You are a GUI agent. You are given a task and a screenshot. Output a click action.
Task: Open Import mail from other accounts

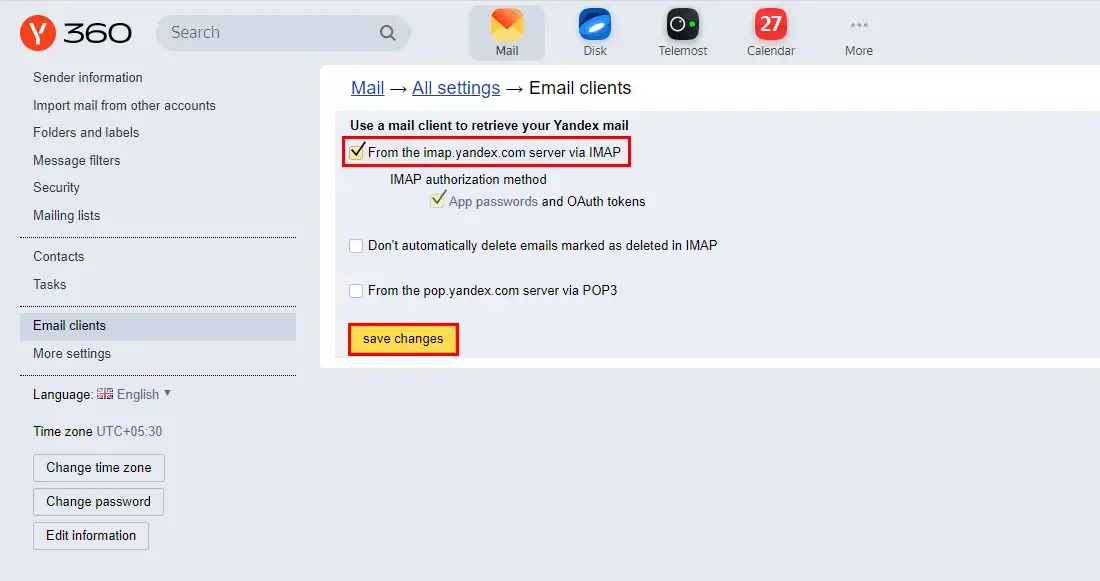coord(124,105)
